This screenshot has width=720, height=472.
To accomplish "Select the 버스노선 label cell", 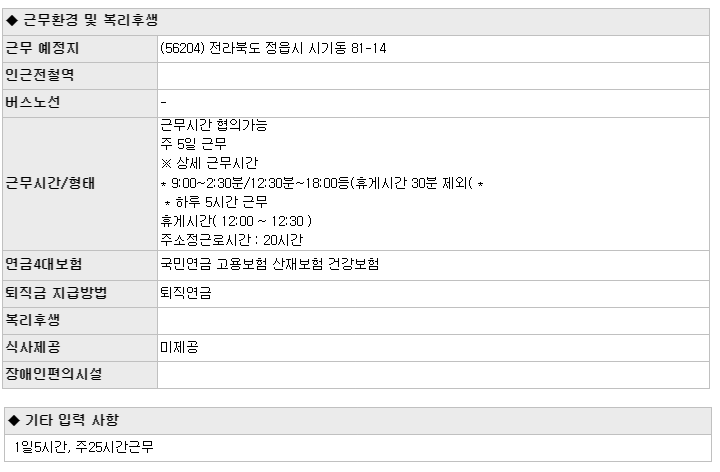I will [x=80, y=103].
